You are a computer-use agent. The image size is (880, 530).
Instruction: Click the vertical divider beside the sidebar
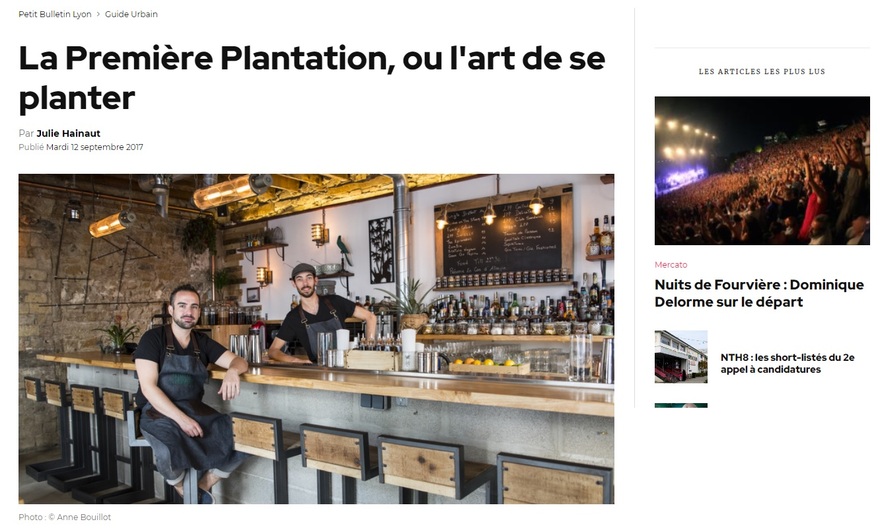635,208
